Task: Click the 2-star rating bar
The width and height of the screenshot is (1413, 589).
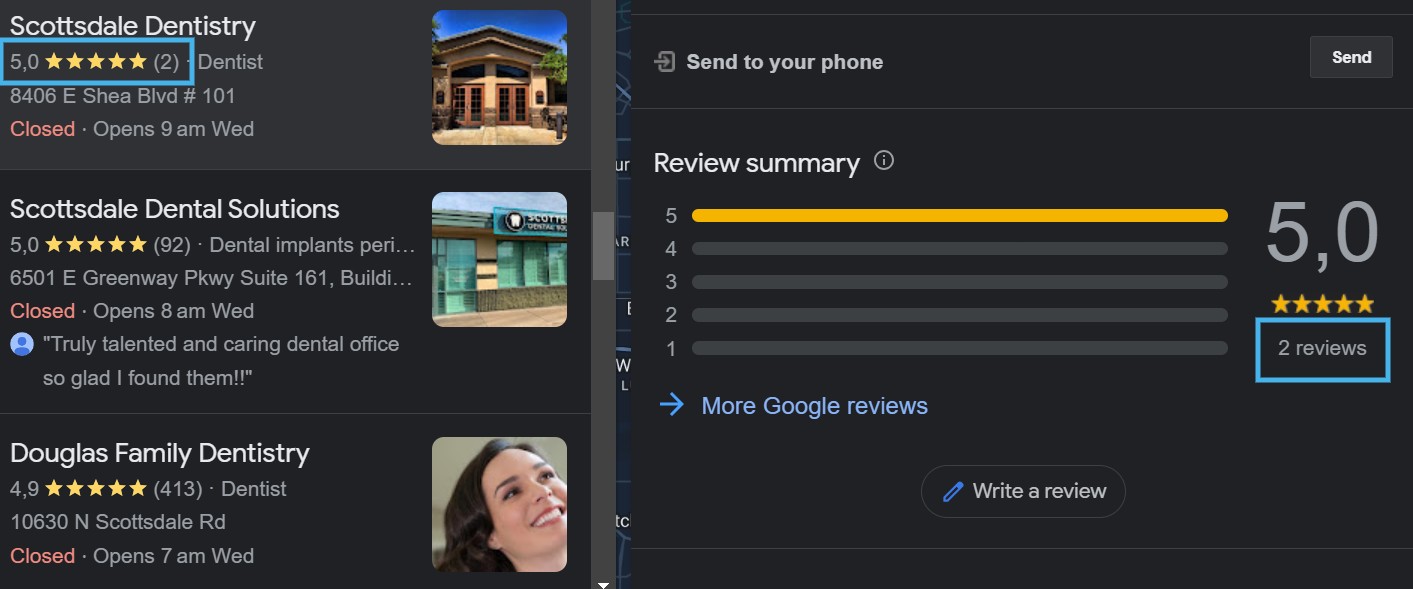Action: (959, 315)
